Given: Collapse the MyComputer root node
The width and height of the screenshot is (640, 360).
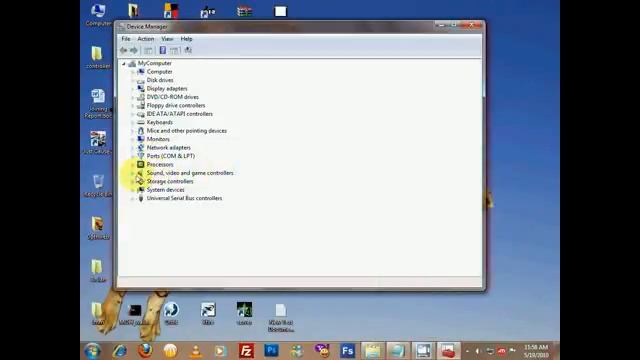Looking at the screenshot, I should point(124,64).
